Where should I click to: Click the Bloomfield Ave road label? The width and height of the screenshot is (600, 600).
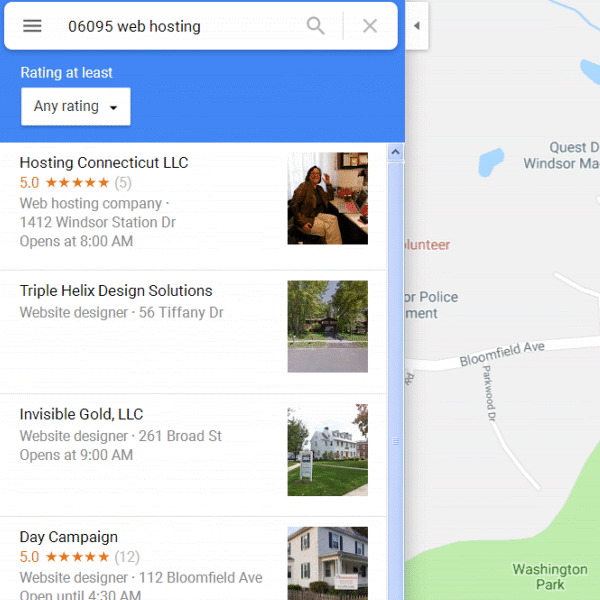click(x=502, y=354)
